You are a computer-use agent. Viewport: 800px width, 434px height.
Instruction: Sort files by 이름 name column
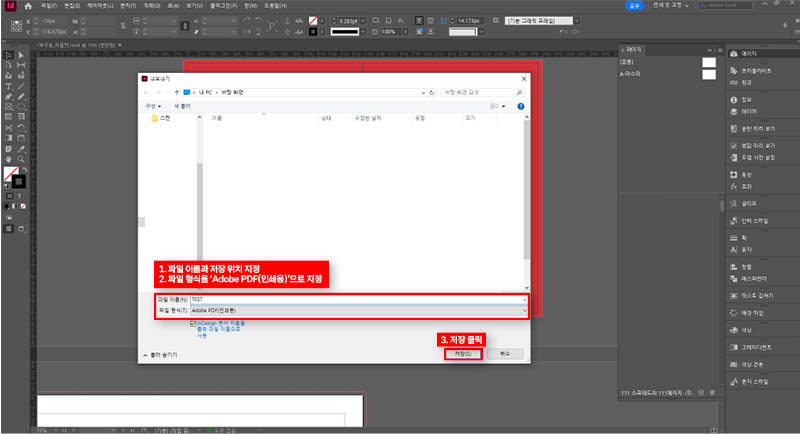click(217, 118)
